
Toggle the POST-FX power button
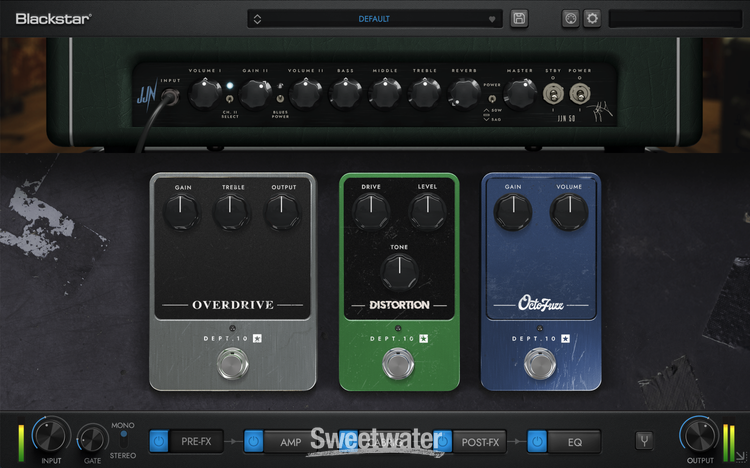click(443, 441)
